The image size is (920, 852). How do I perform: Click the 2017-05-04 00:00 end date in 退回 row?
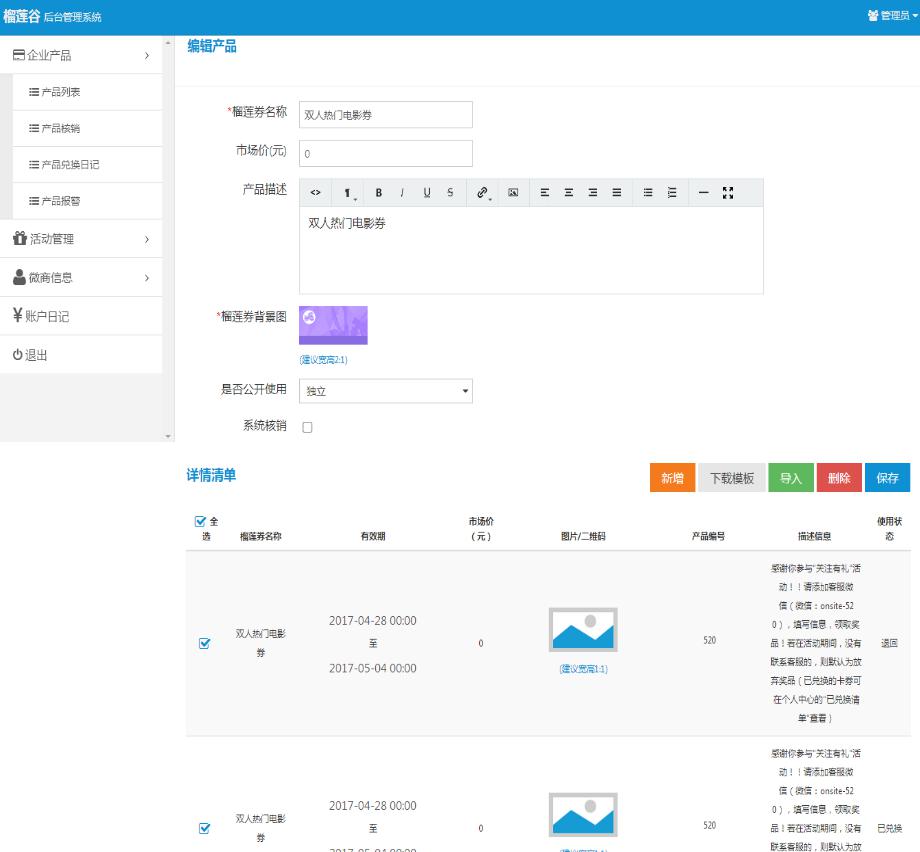pos(373,668)
